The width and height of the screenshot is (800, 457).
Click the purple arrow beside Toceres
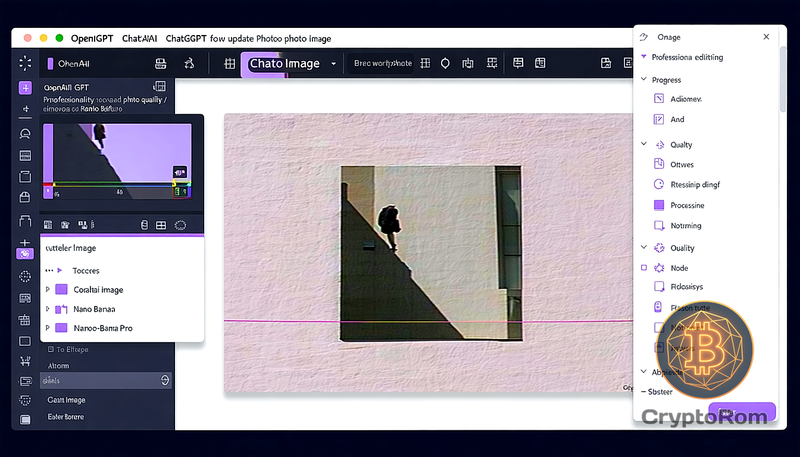point(60,270)
